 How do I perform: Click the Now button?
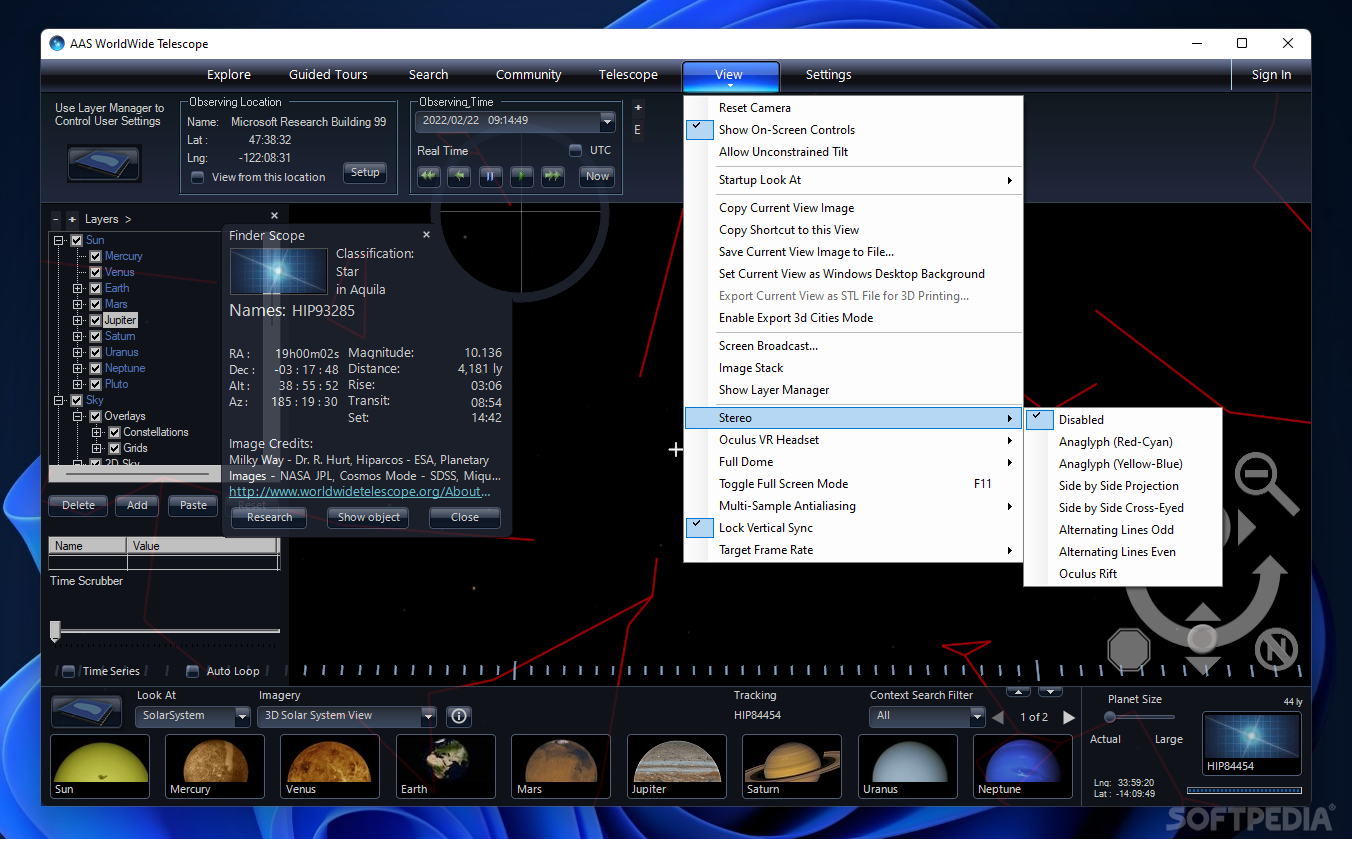(x=597, y=176)
